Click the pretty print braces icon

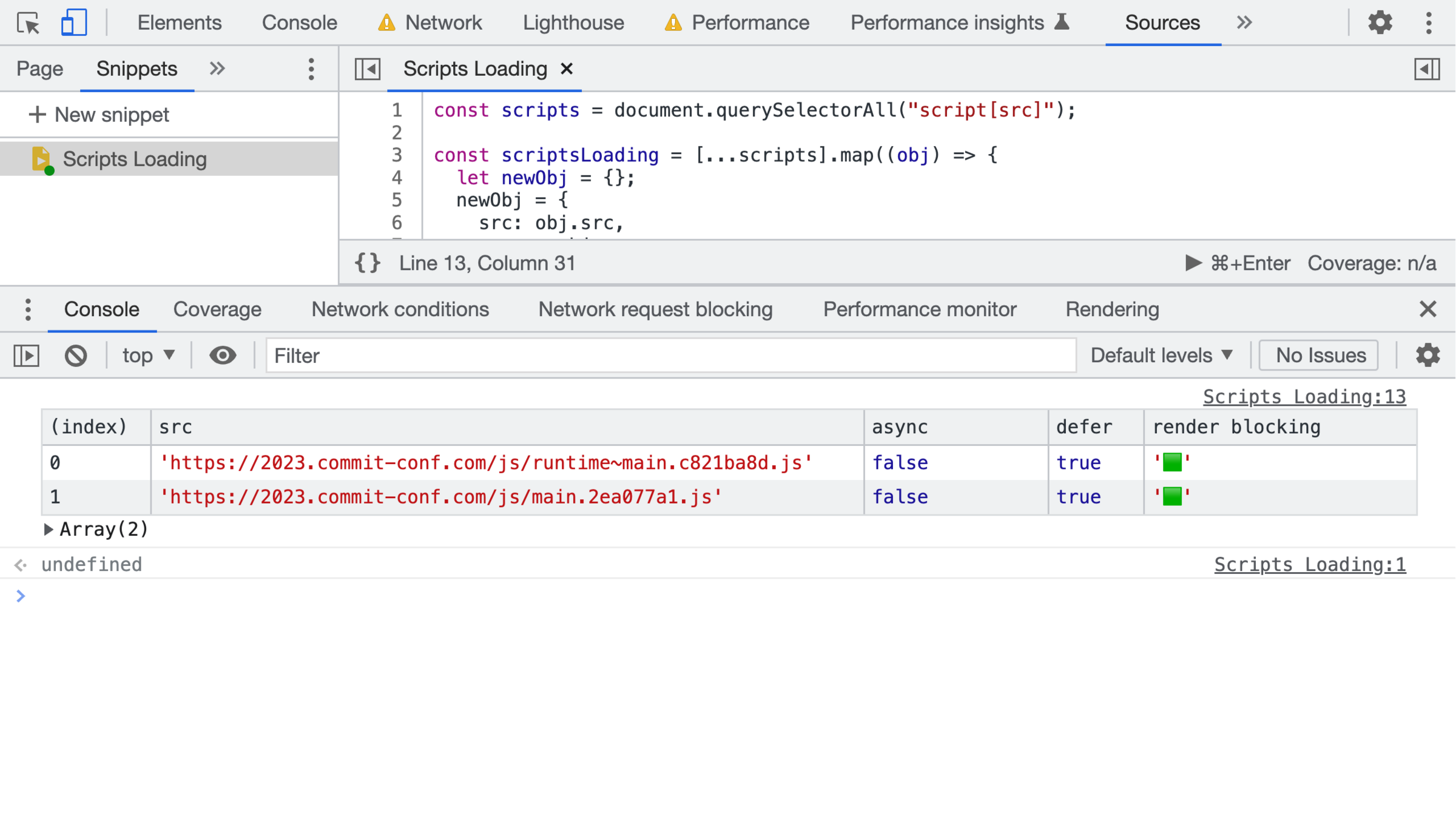pos(367,263)
